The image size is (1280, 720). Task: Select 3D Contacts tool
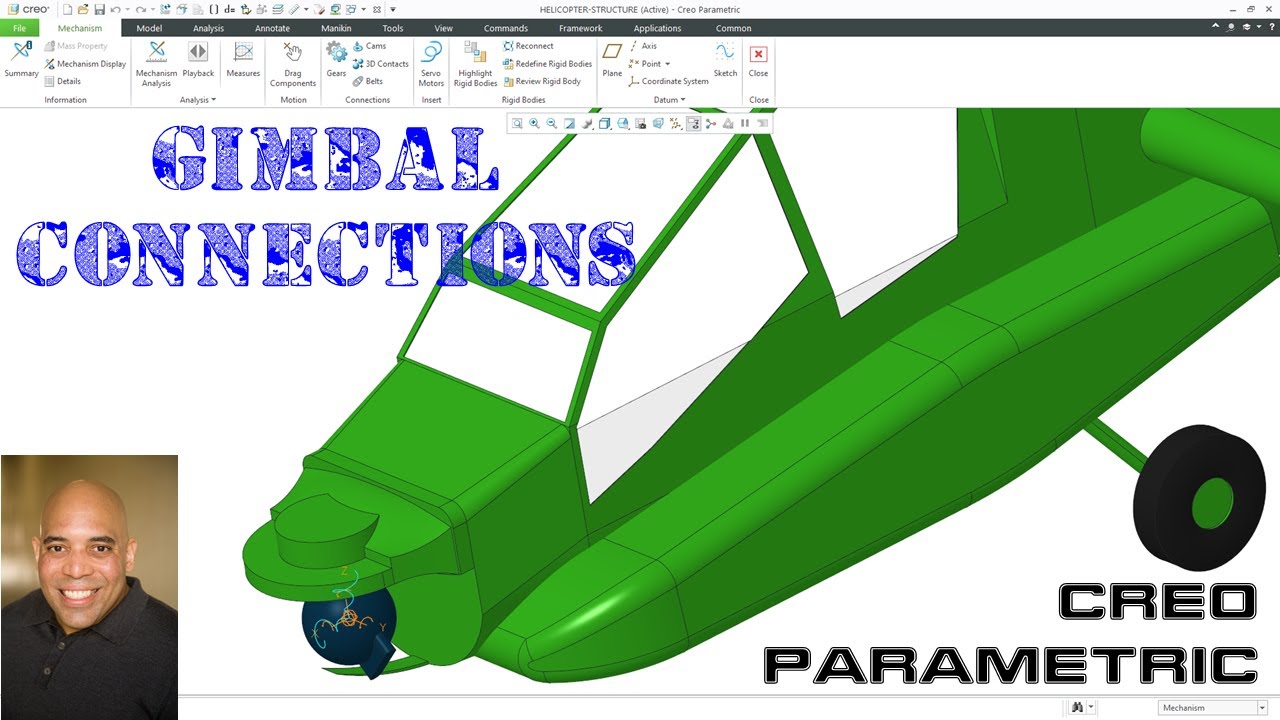point(380,64)
